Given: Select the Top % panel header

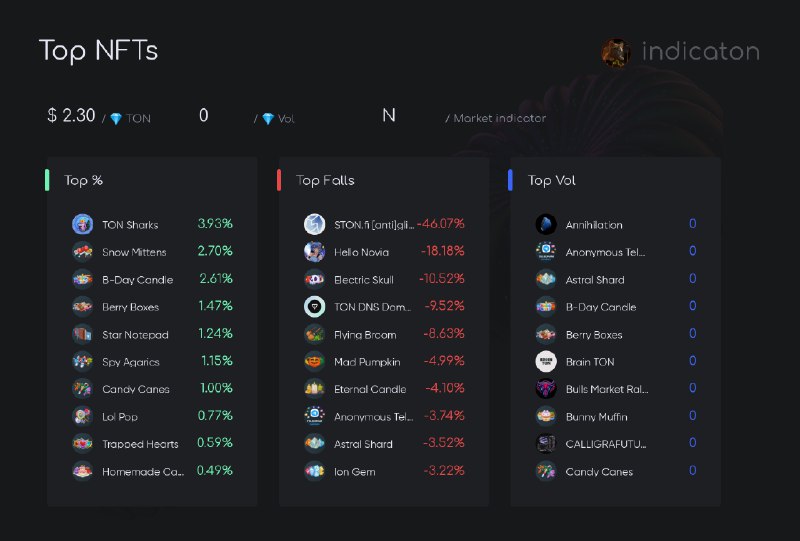Looking at the screenshot, I should coord(83,180).
